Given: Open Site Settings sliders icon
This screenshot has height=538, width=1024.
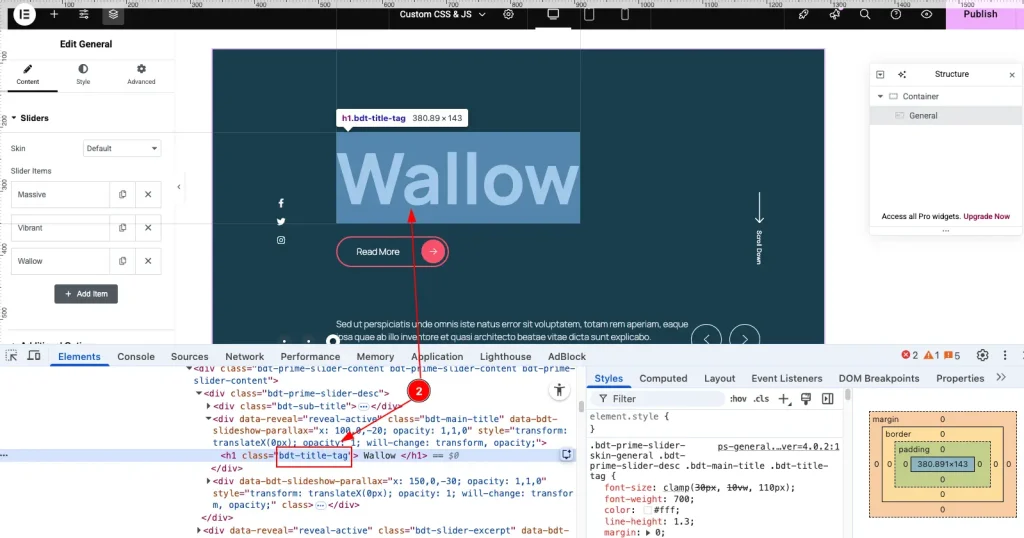Looking at the screenshot, I should 84,14.
